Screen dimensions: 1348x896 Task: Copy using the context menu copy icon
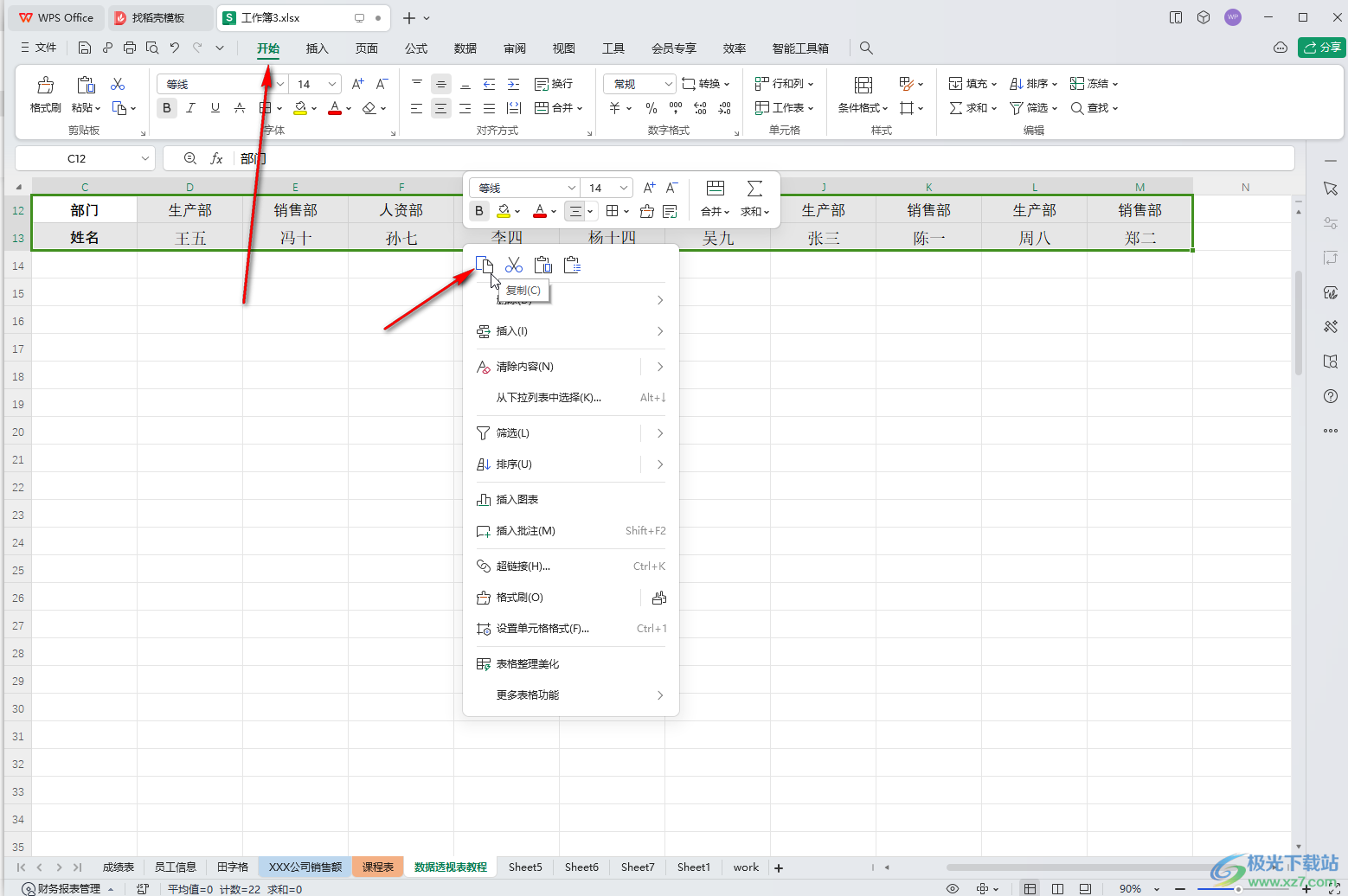[485, 265]
